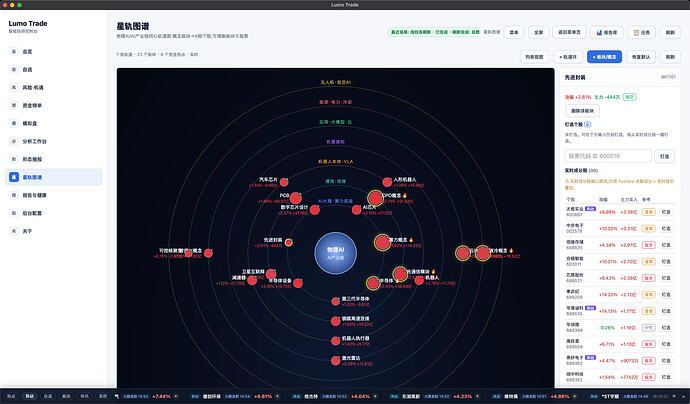This screenshot has height=404, width=690.
Task: Select the 异动 tab in the bottom ticker
Action: coord(29,396)
